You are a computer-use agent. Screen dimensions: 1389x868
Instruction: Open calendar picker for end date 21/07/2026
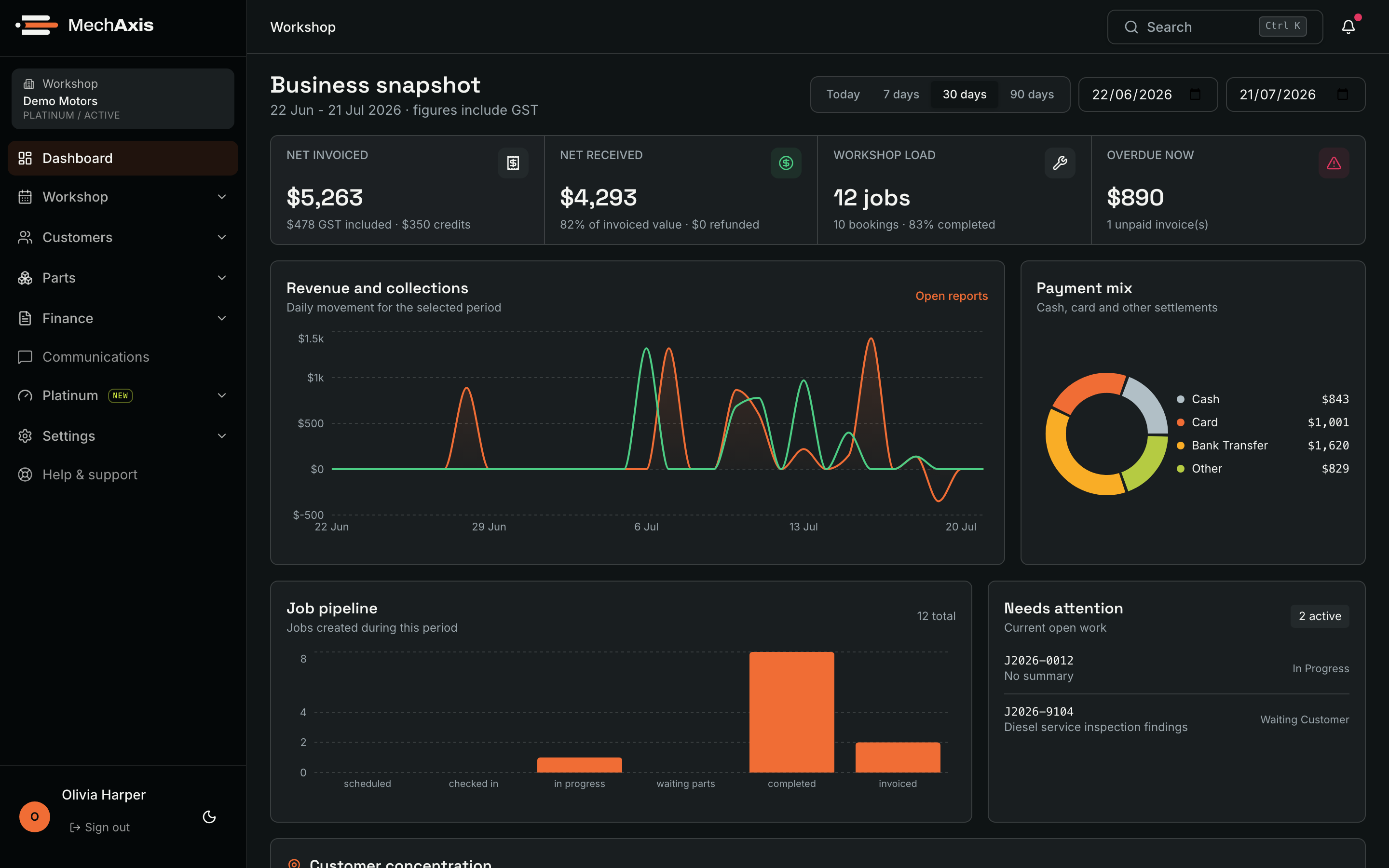pos(1343,94)
